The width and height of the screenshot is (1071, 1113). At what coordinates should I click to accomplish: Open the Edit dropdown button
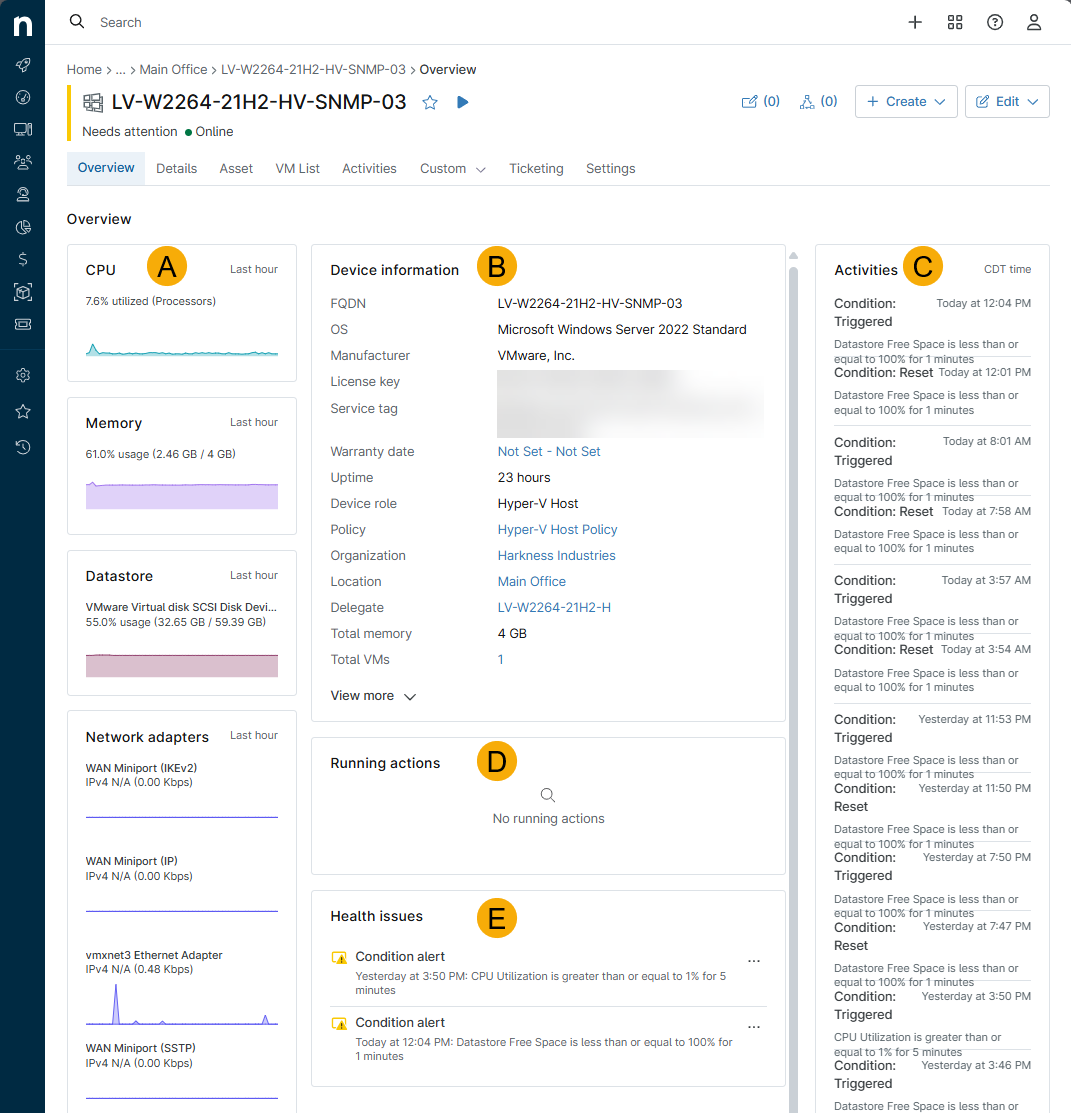pos(1007,101)
